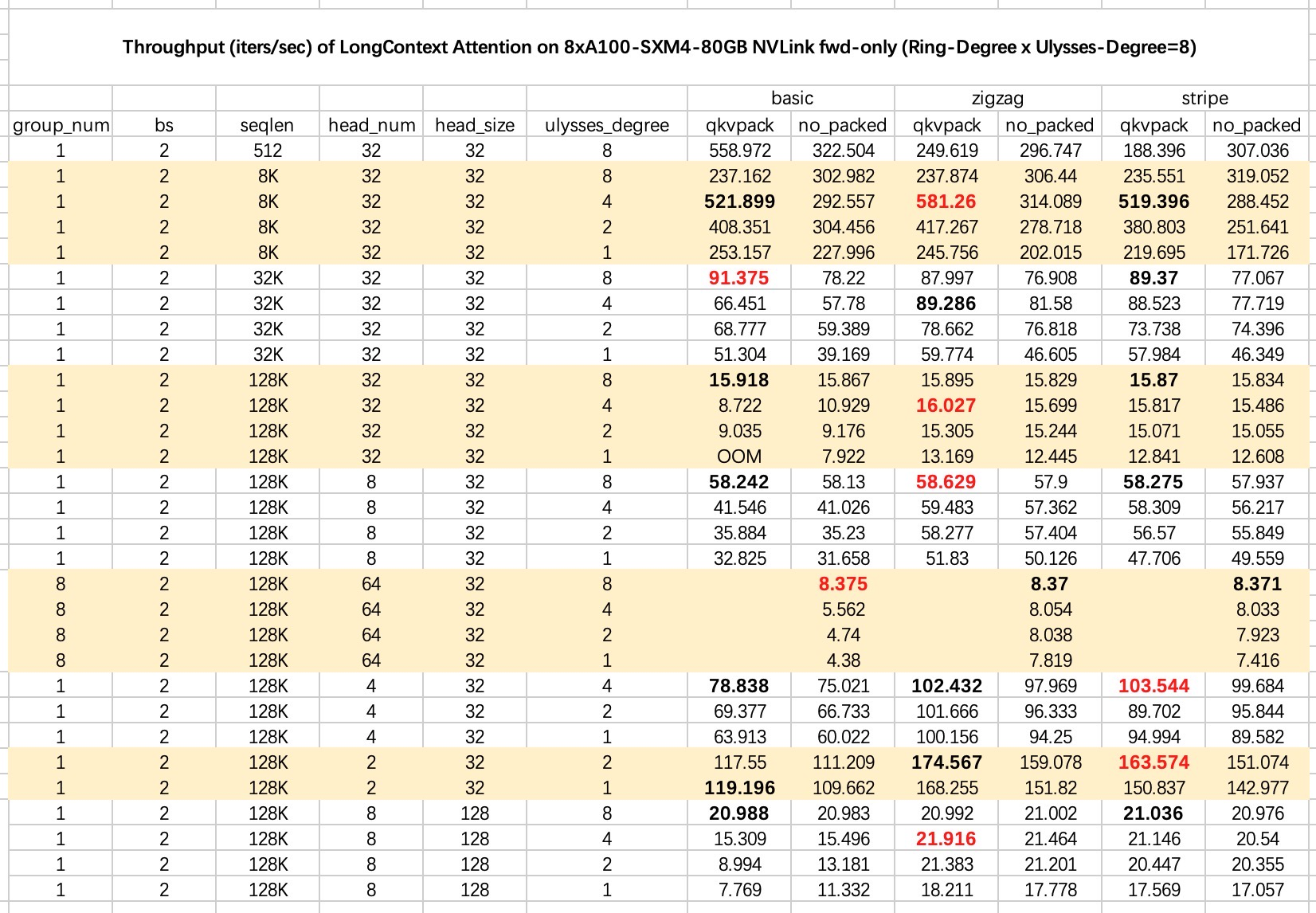Select the "OOM" cell
1316x913 pixels.
pos(740,457)
